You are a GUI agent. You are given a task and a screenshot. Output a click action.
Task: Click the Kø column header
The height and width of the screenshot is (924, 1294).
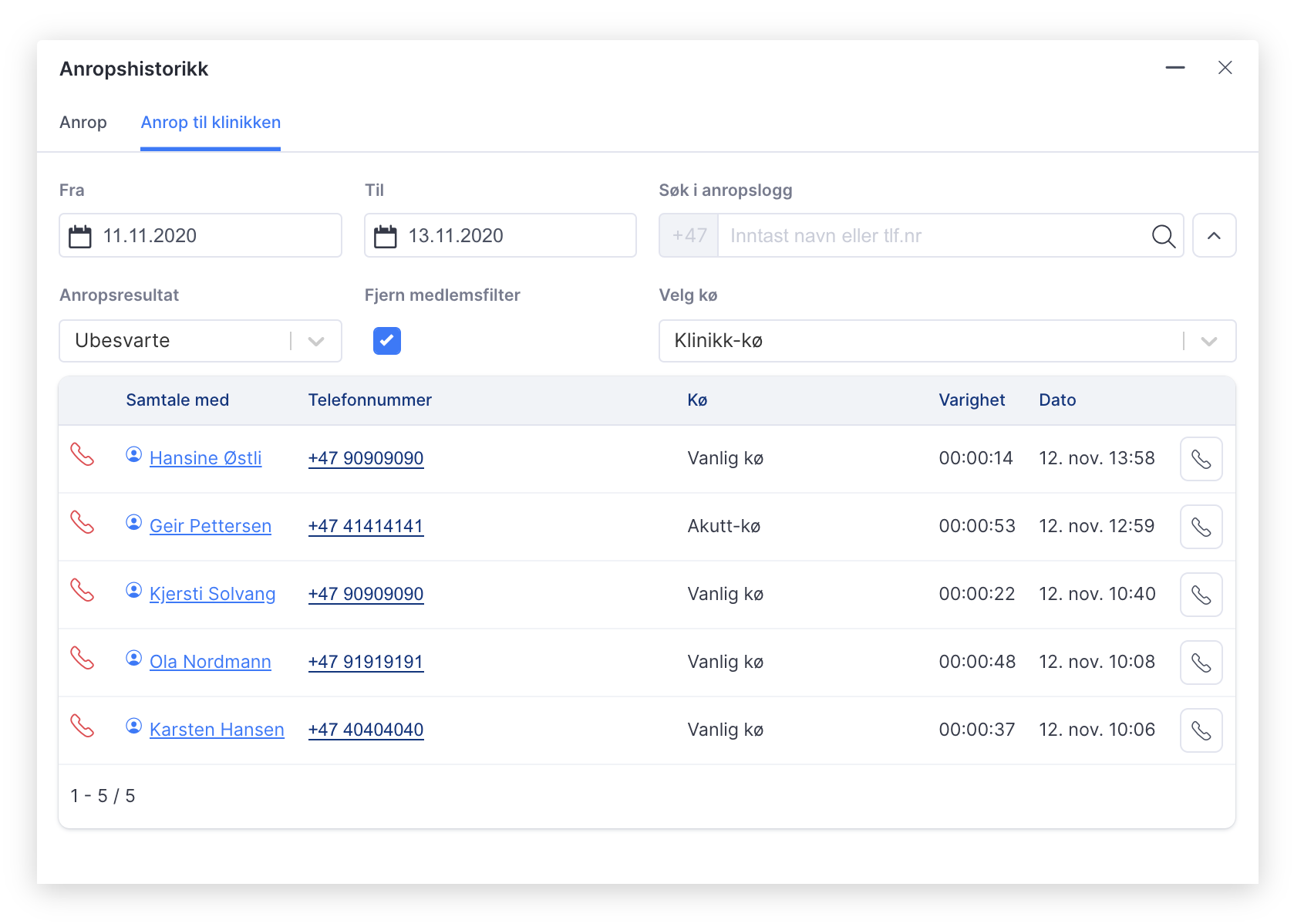pos(698,400)
